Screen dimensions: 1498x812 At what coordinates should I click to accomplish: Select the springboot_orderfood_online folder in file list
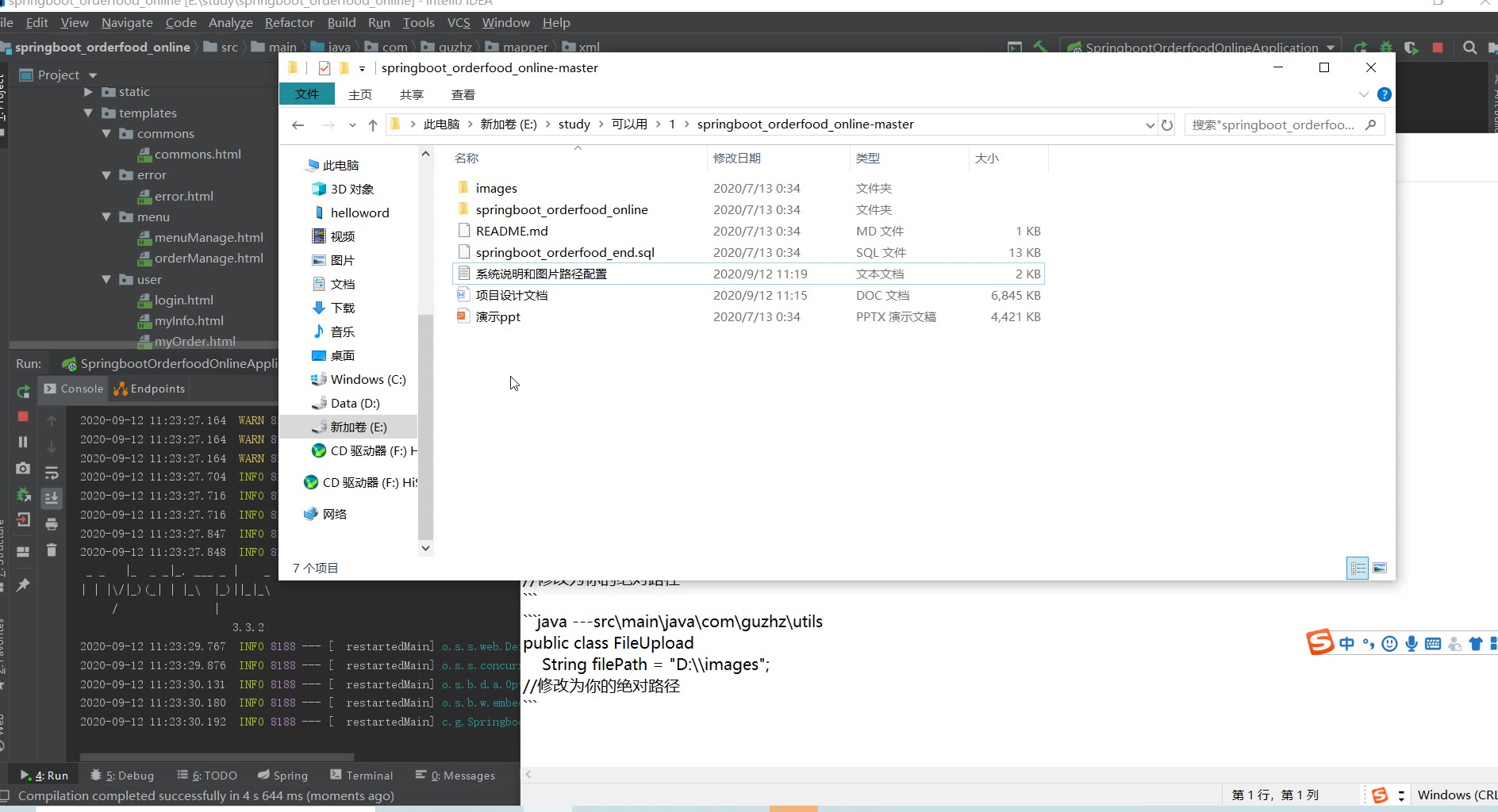562,209
